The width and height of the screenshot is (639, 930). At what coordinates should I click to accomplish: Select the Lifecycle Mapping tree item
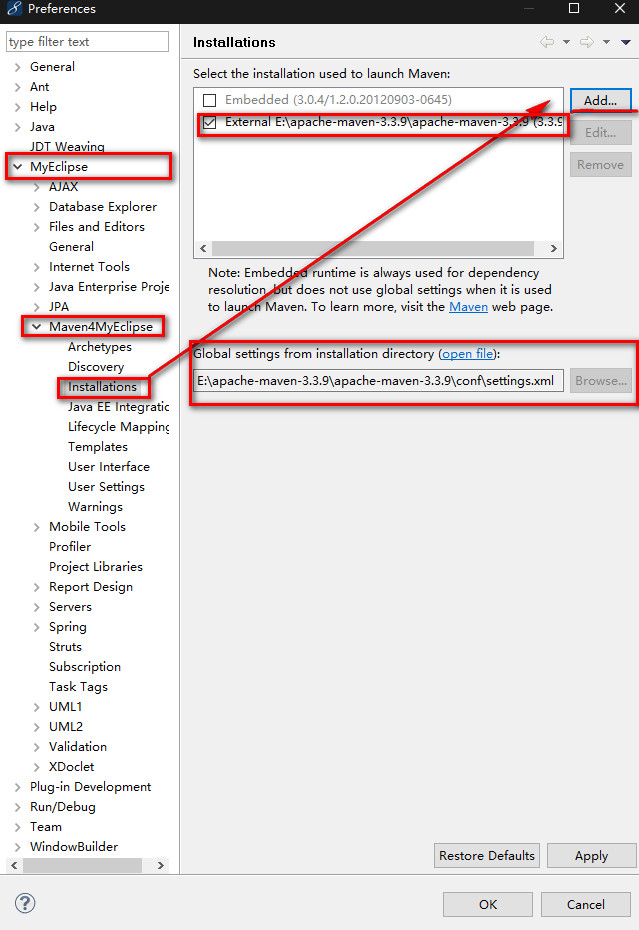[118, 427]
